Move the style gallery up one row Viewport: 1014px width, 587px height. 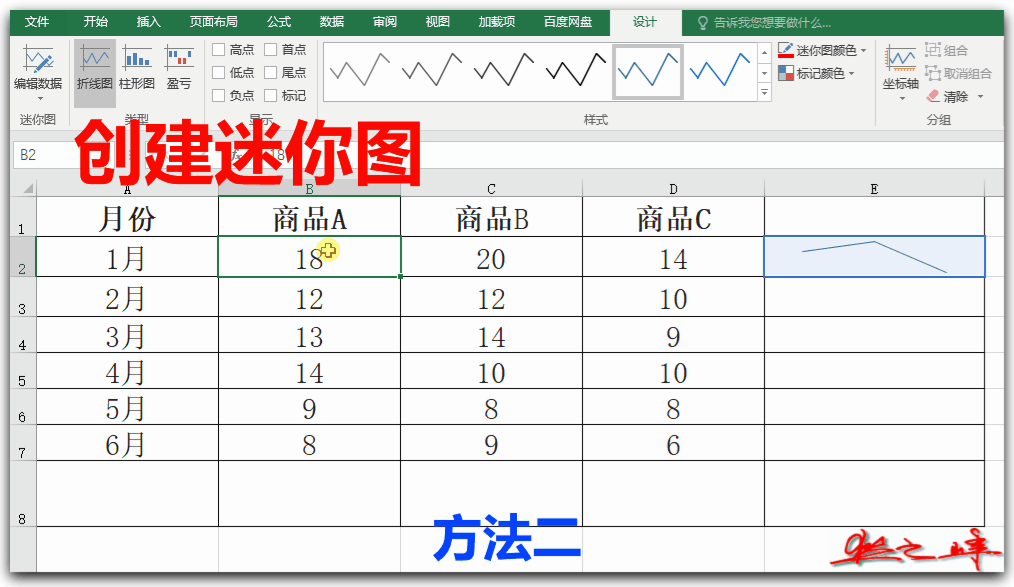click(764, 52)
